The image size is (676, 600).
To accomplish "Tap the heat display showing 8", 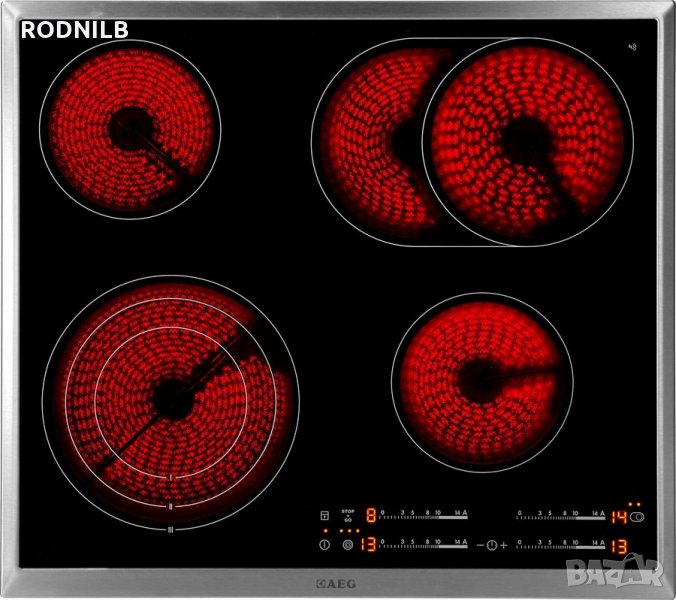I will [x=370, y=517].
